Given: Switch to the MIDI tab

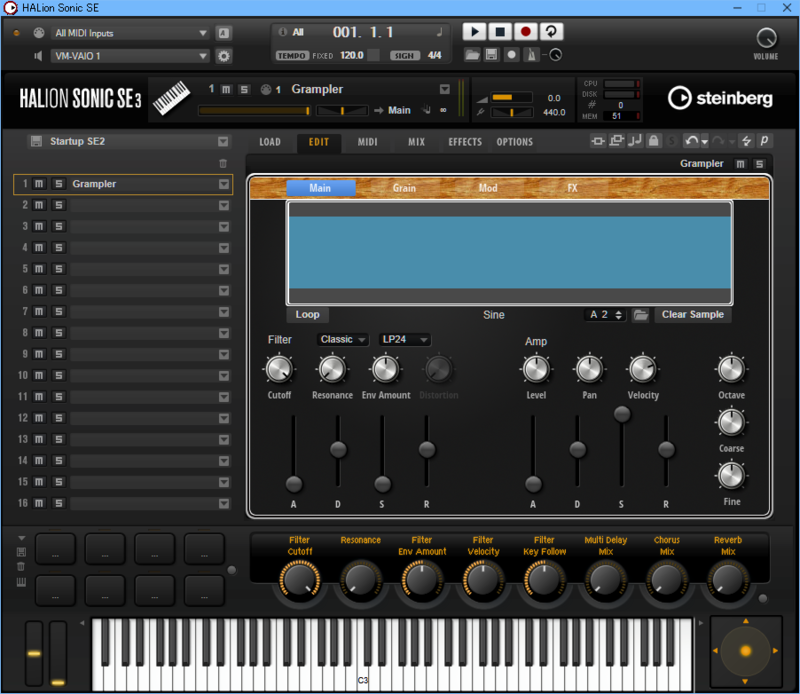Looking at the screenshot, I should [x=367, y=142].
